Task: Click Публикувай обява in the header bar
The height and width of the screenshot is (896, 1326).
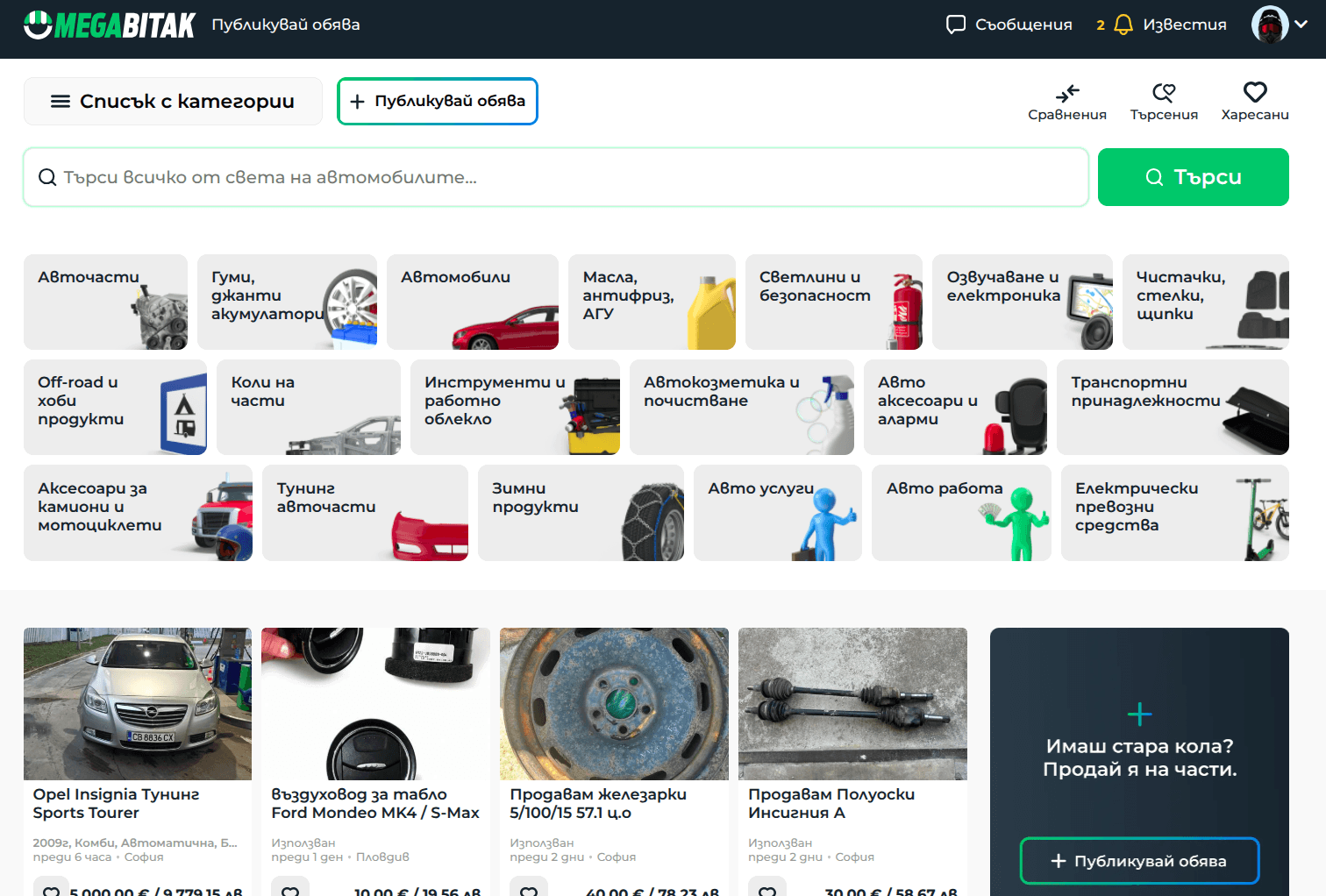Action: pos(286,25)
